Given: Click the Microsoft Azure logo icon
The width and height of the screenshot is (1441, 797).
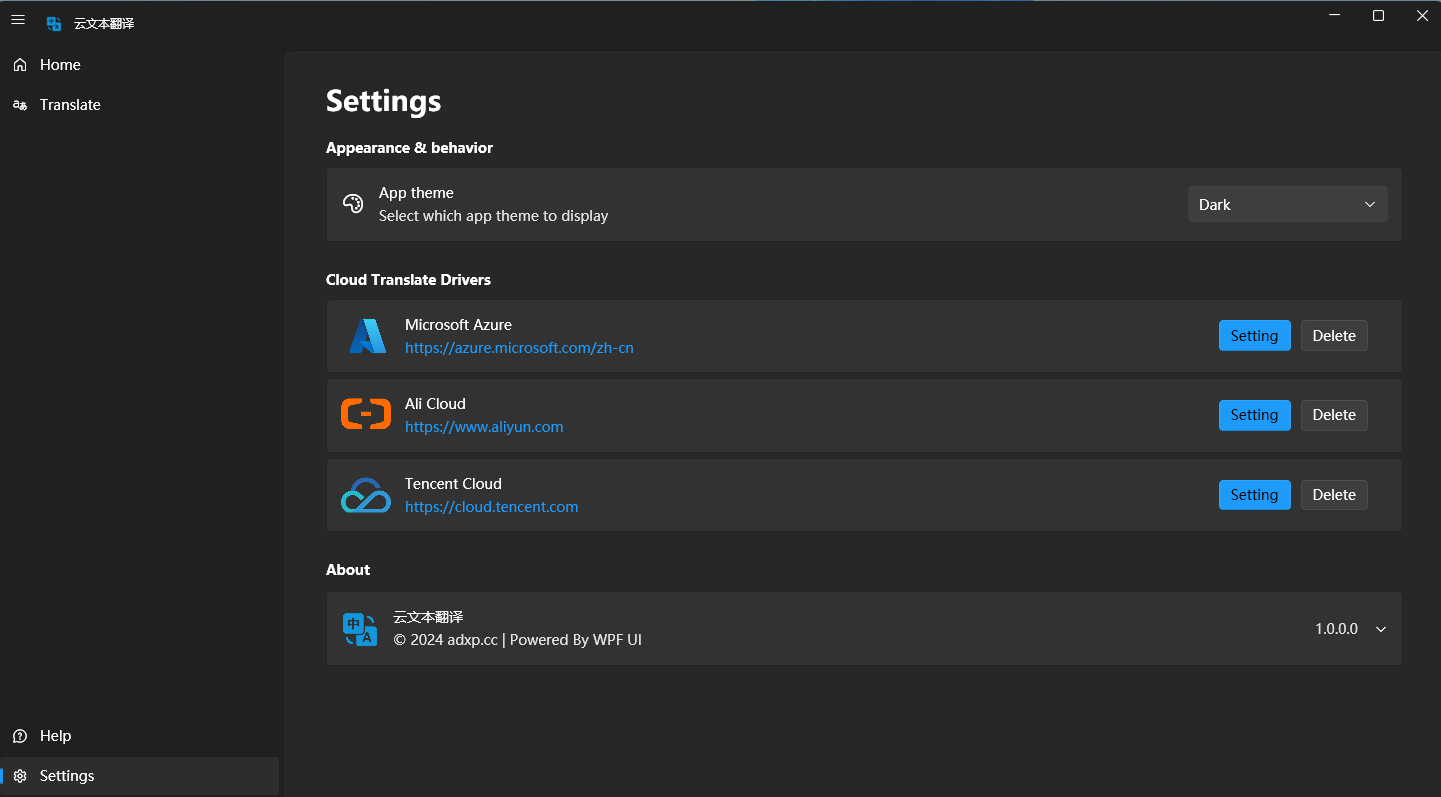Looking at the screenshot, I should pos(367,336).
